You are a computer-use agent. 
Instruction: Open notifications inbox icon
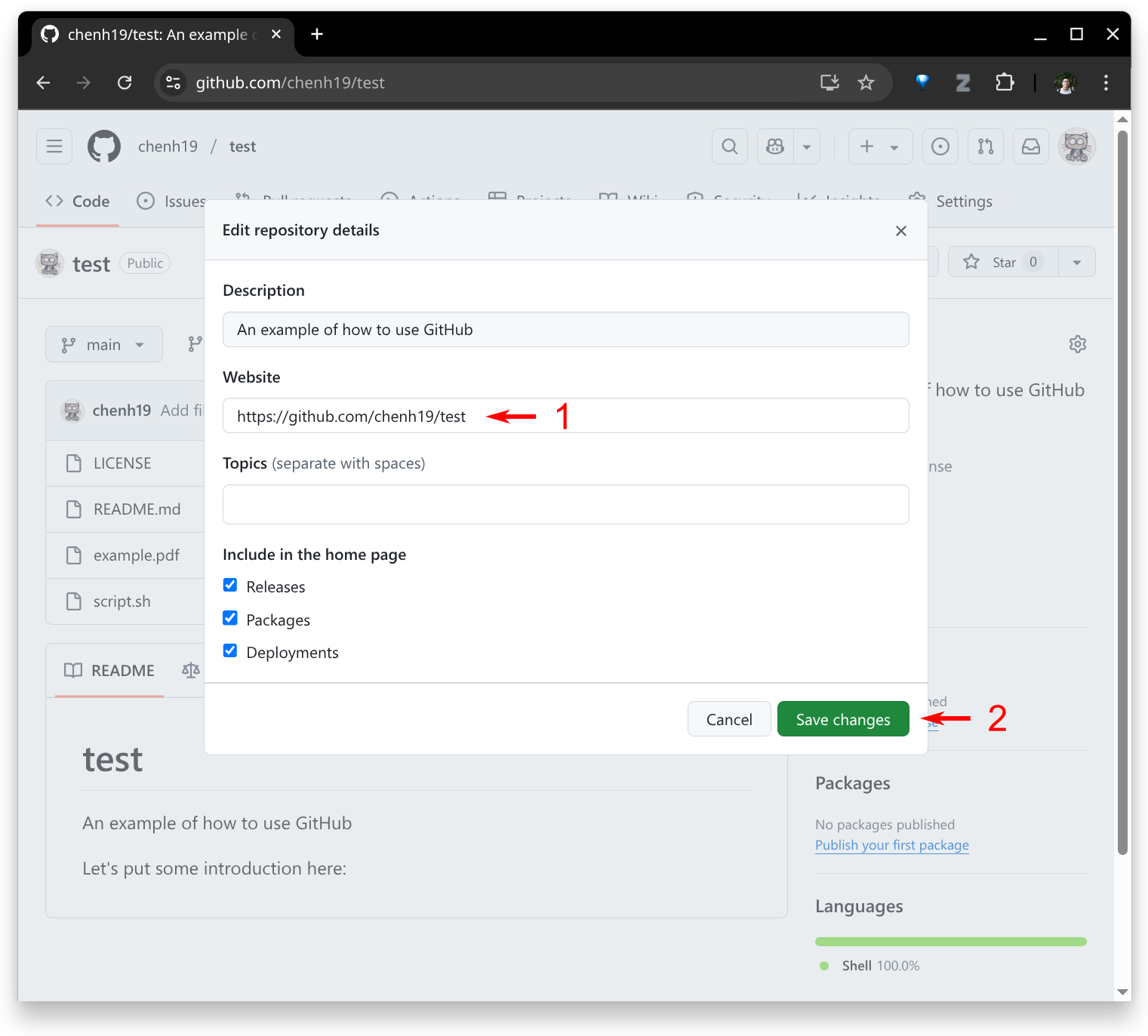pyautogui.click(x=1031, y=146)
